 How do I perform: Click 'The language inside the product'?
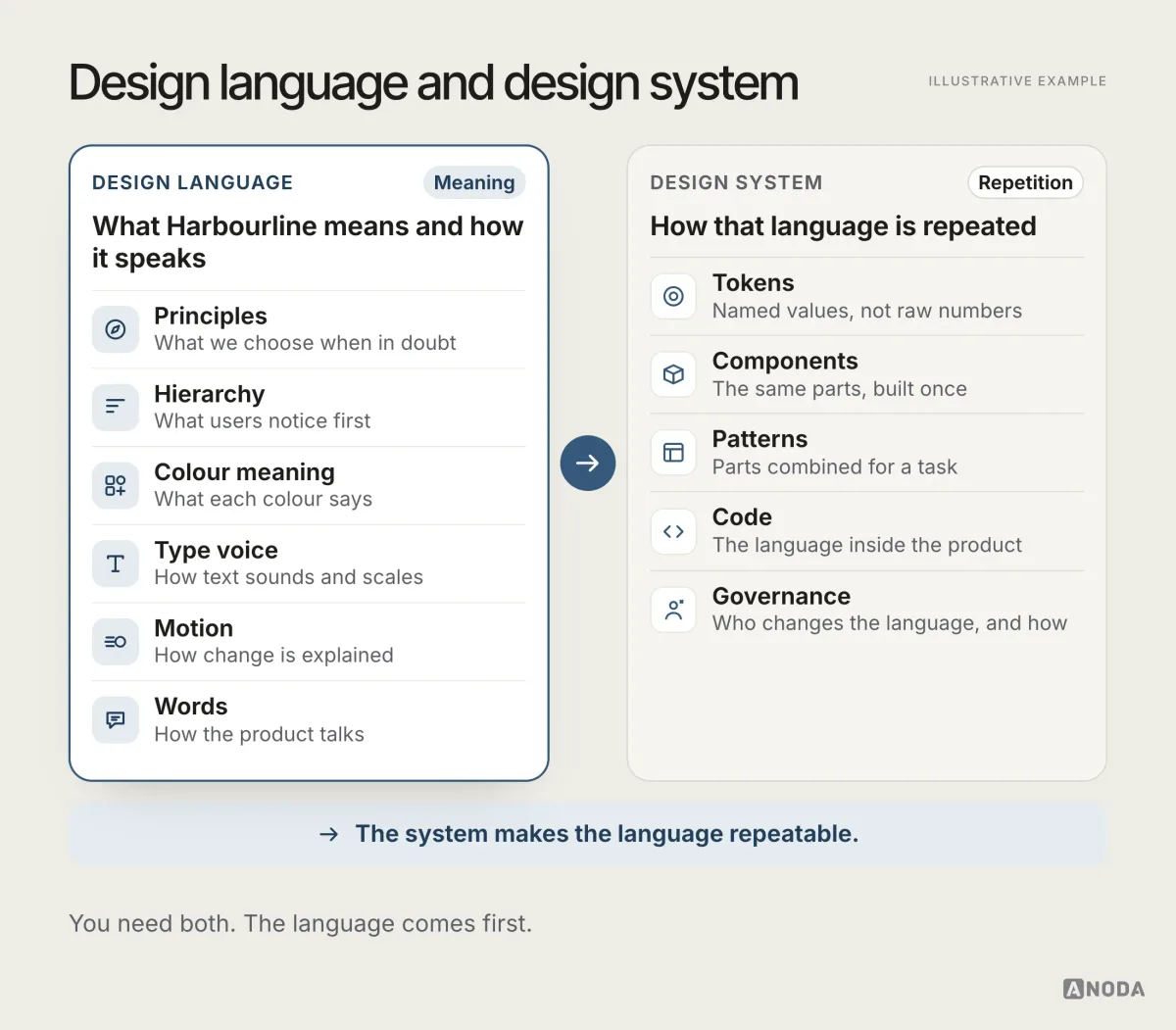pos(867,545)
